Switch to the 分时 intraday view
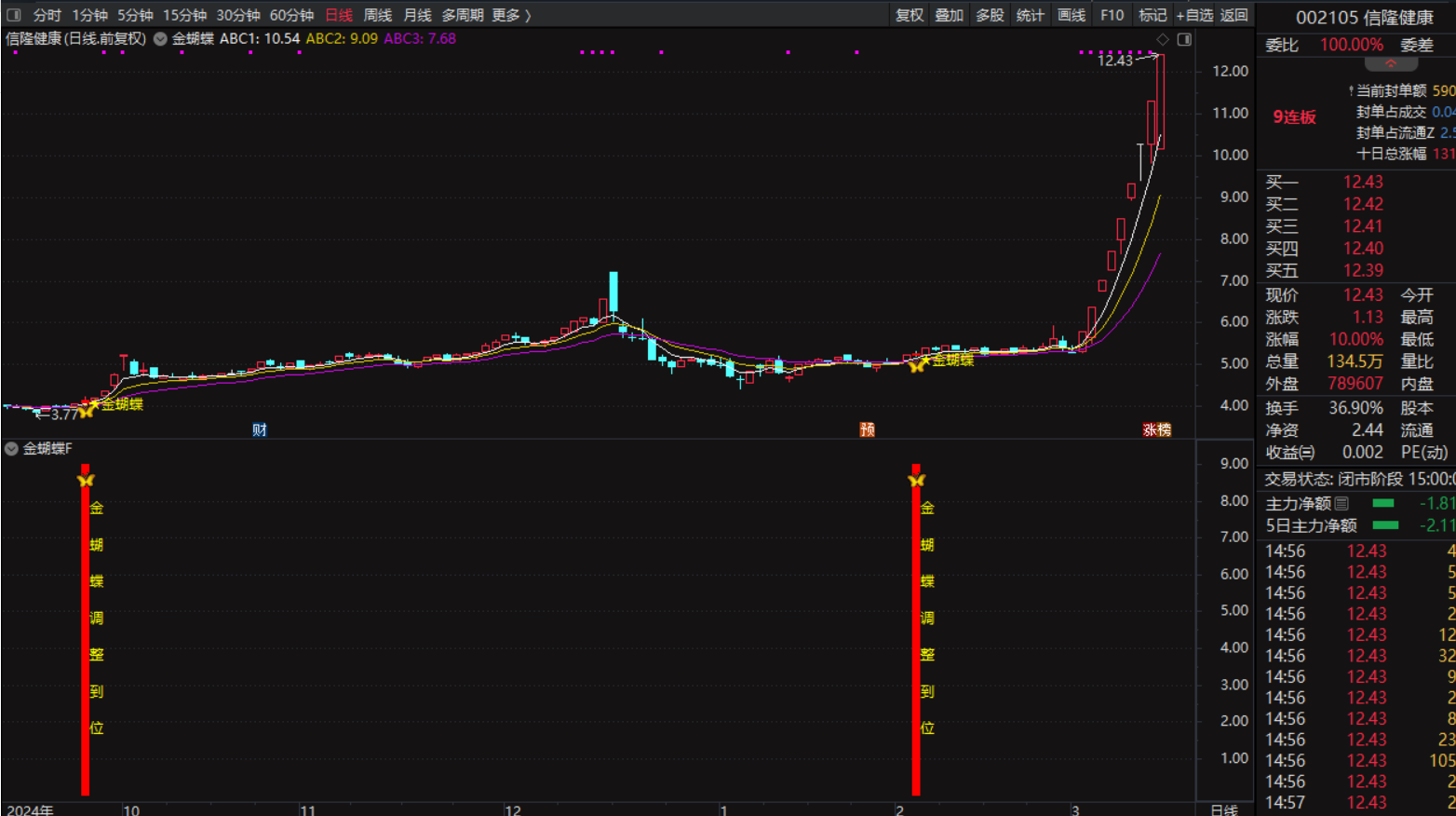The height and width of the screenshot is (816, 1456). pyautogui.click(x=47, y=15)
